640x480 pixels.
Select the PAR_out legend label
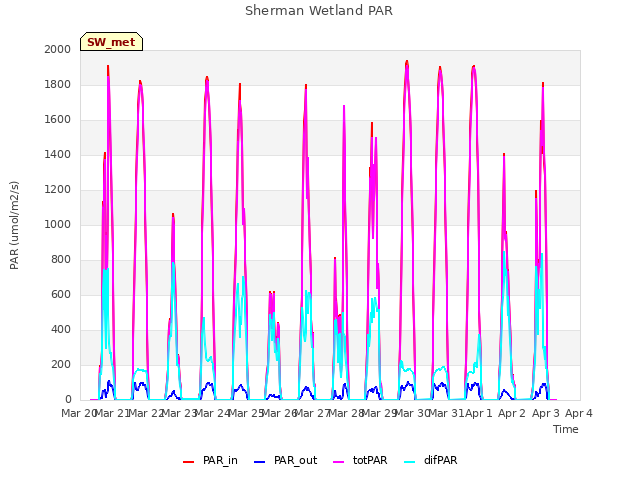(x=296, y=460)
